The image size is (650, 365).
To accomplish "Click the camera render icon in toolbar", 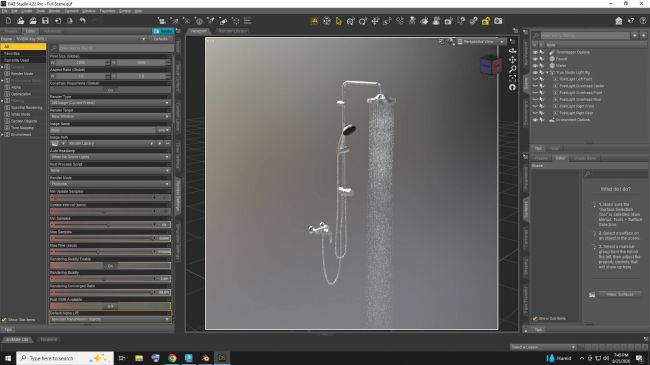I will pos(498,21).
